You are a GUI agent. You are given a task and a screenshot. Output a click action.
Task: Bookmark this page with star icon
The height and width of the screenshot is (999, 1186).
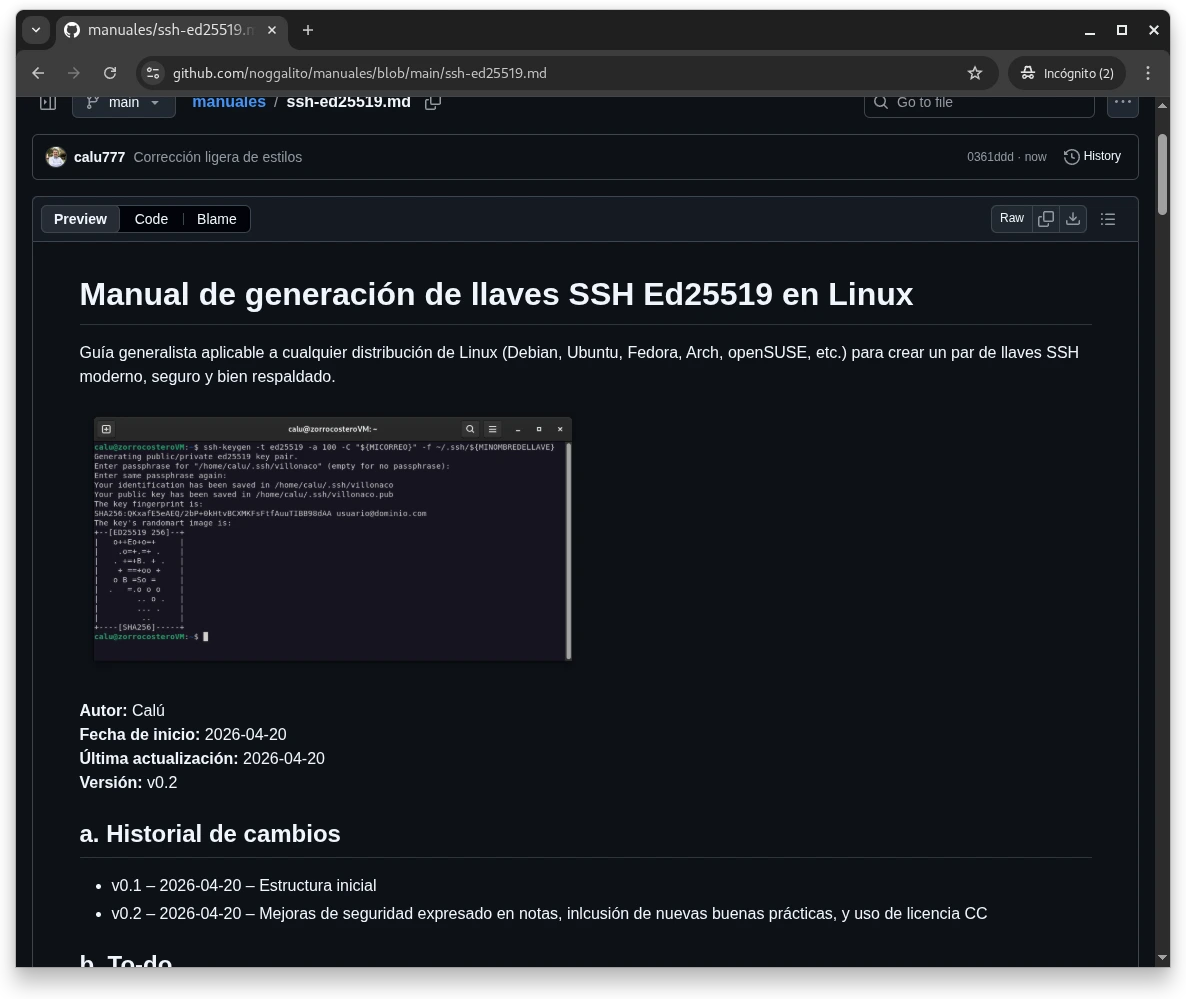point(975,73)
